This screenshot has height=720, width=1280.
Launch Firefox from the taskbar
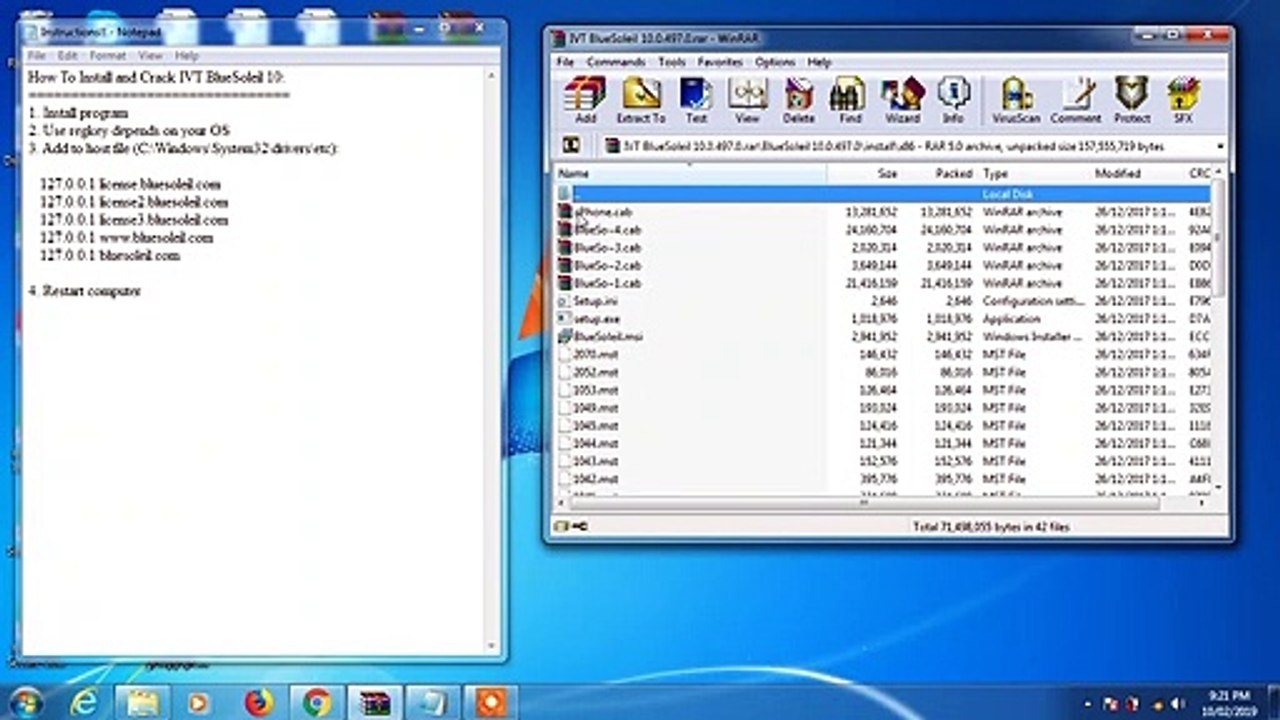(259, 702)
